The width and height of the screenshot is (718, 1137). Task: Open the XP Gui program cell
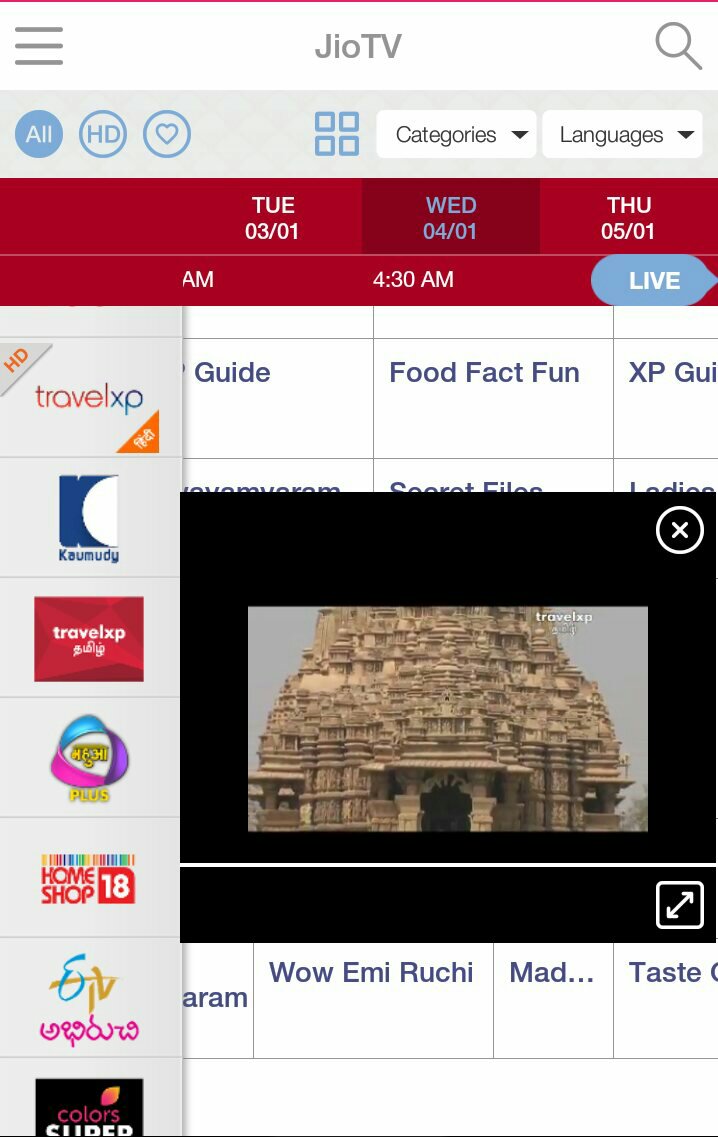(666, 398)
